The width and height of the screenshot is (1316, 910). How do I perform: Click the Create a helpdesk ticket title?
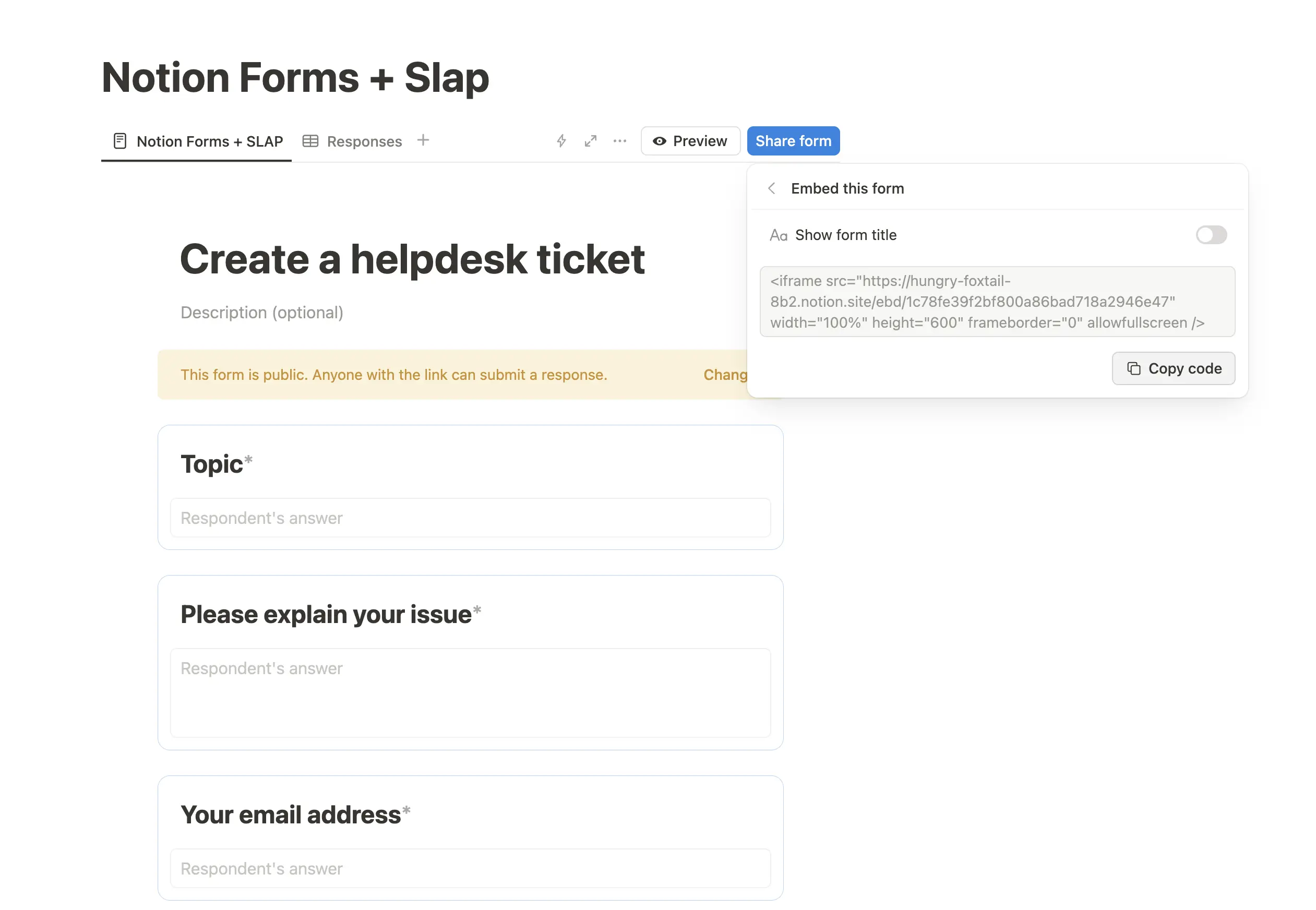click(412, 259)
